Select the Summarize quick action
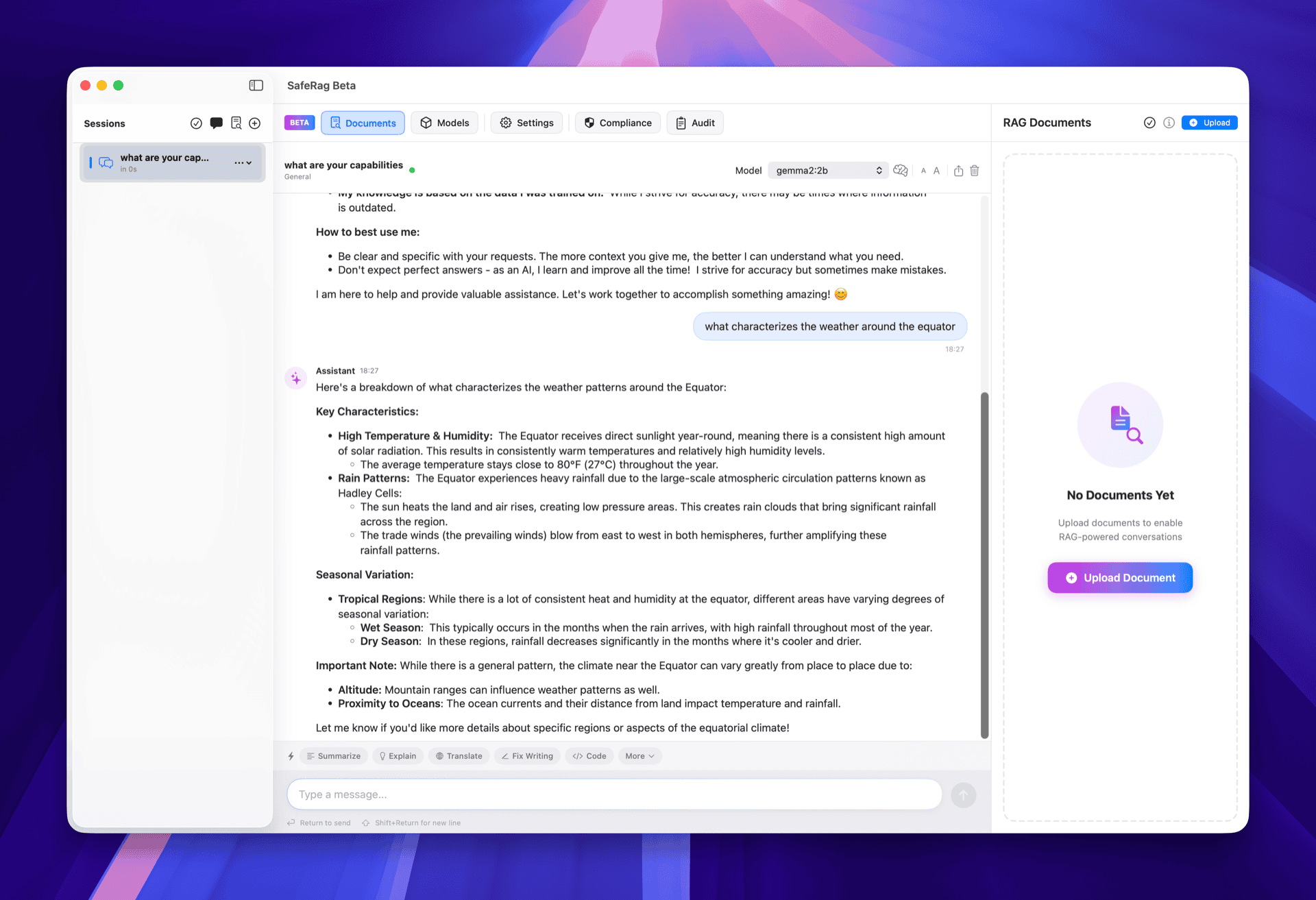This screenshot has height=900, width=1316. [333, 755]
